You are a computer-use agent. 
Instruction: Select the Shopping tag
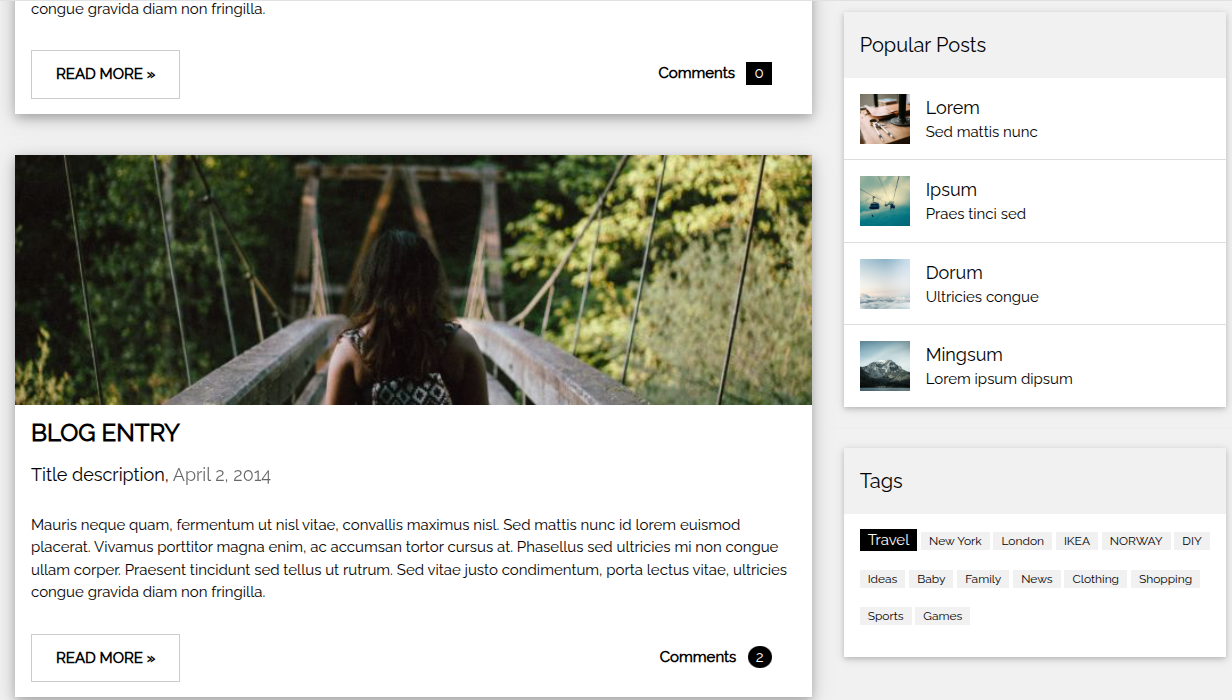click(x=1165, y=579)
